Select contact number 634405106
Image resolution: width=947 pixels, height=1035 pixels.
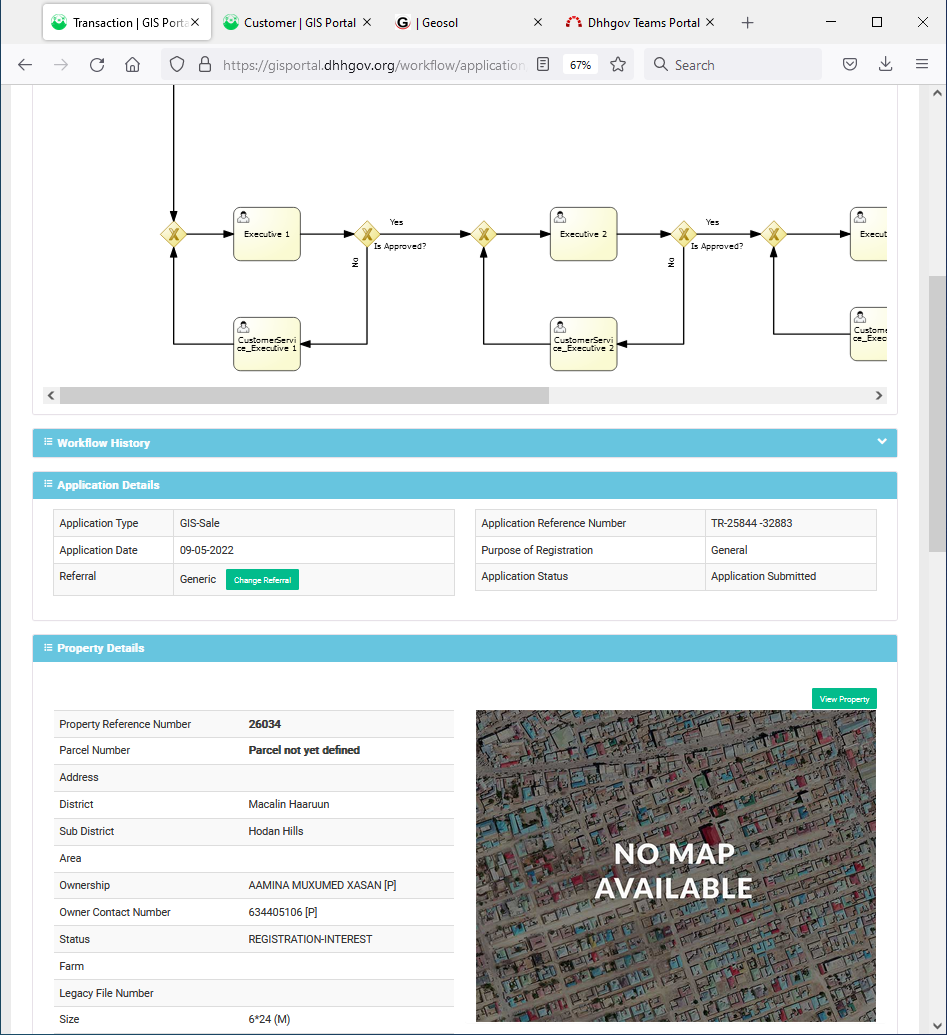(x=275, y=912)
